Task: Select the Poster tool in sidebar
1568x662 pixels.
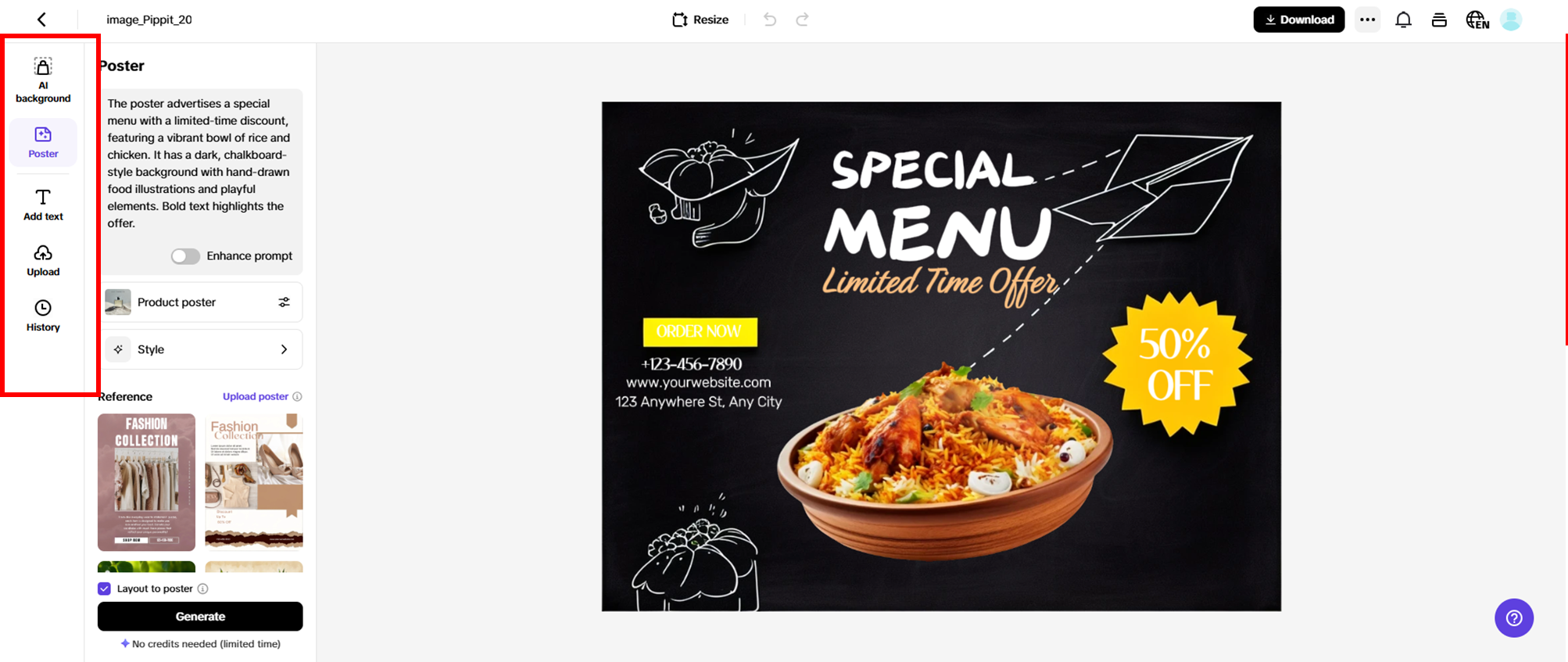Action: (43, 142)
